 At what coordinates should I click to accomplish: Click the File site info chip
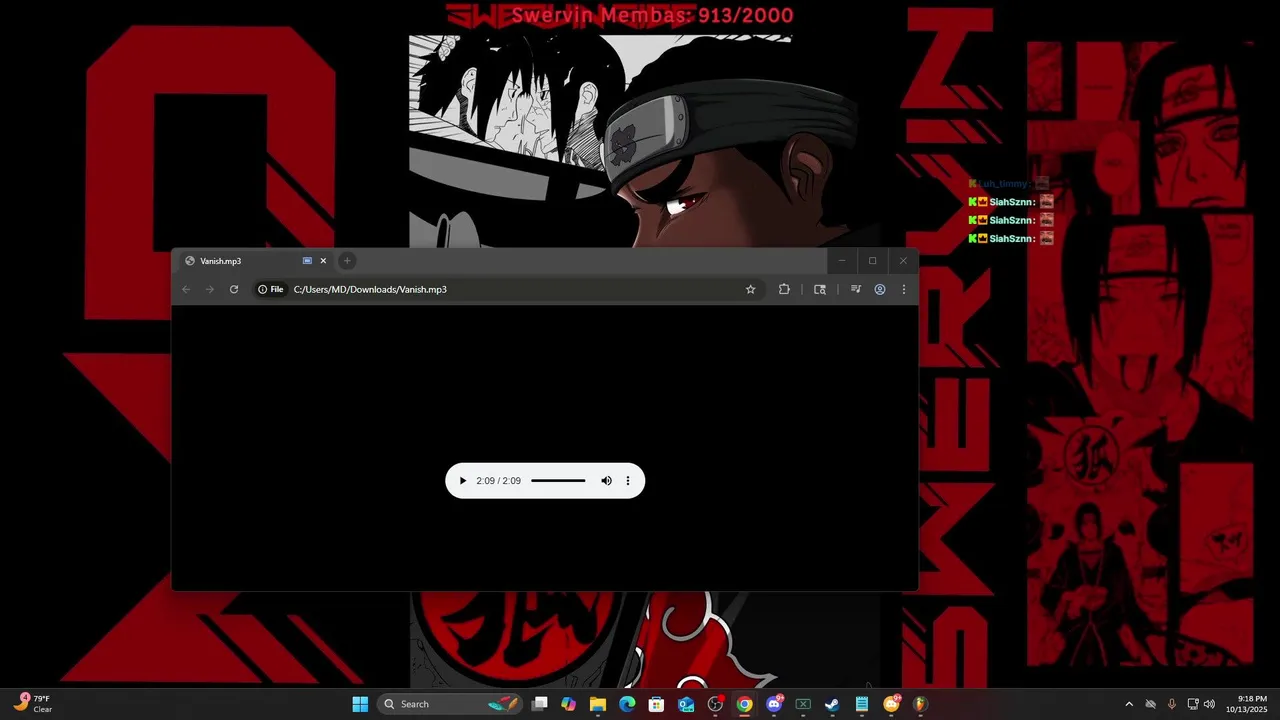click(271, 289)
